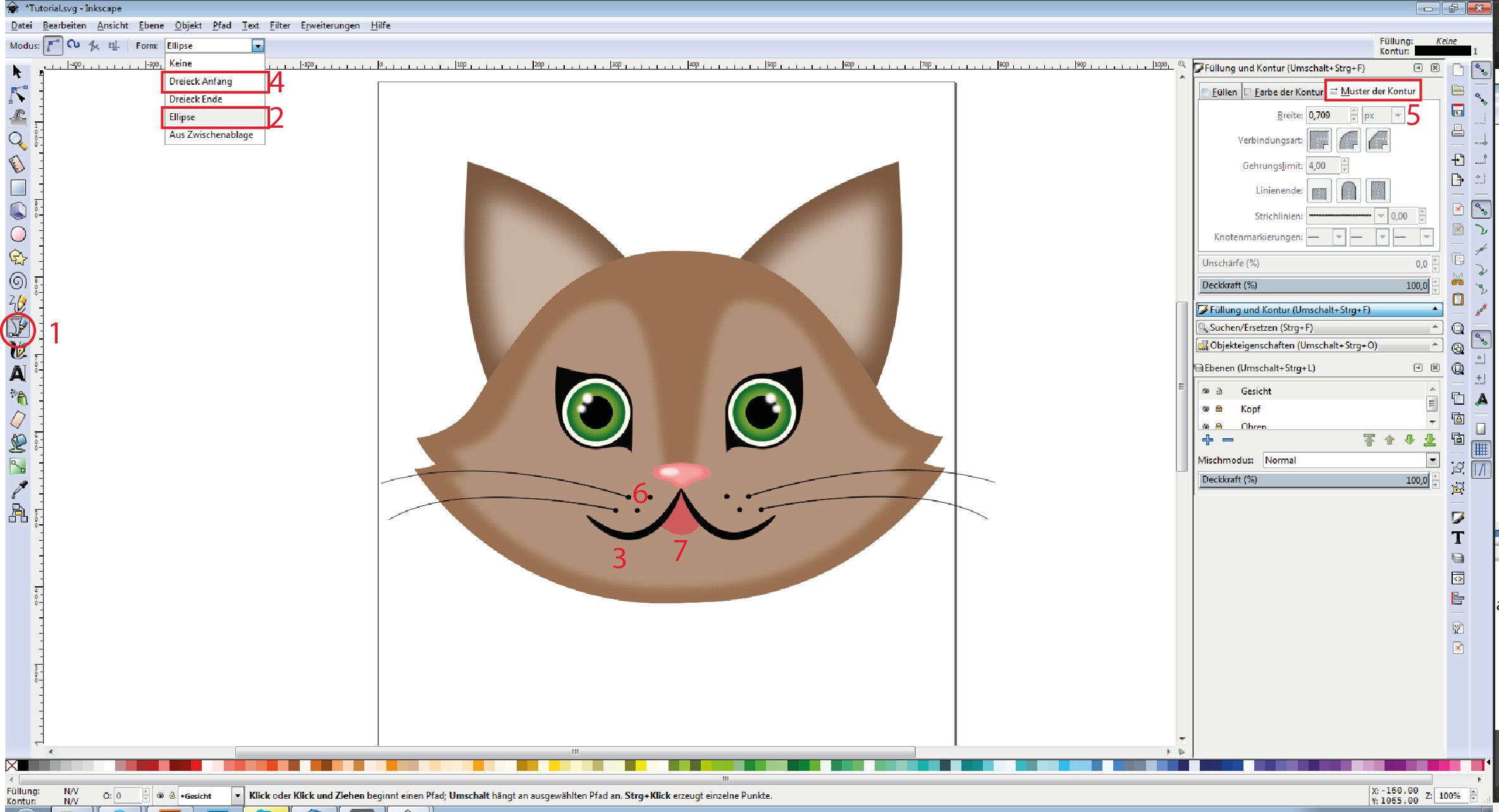
Task: Choose Dreieck Anfang from Form list
Action: [x=214, y=82]
